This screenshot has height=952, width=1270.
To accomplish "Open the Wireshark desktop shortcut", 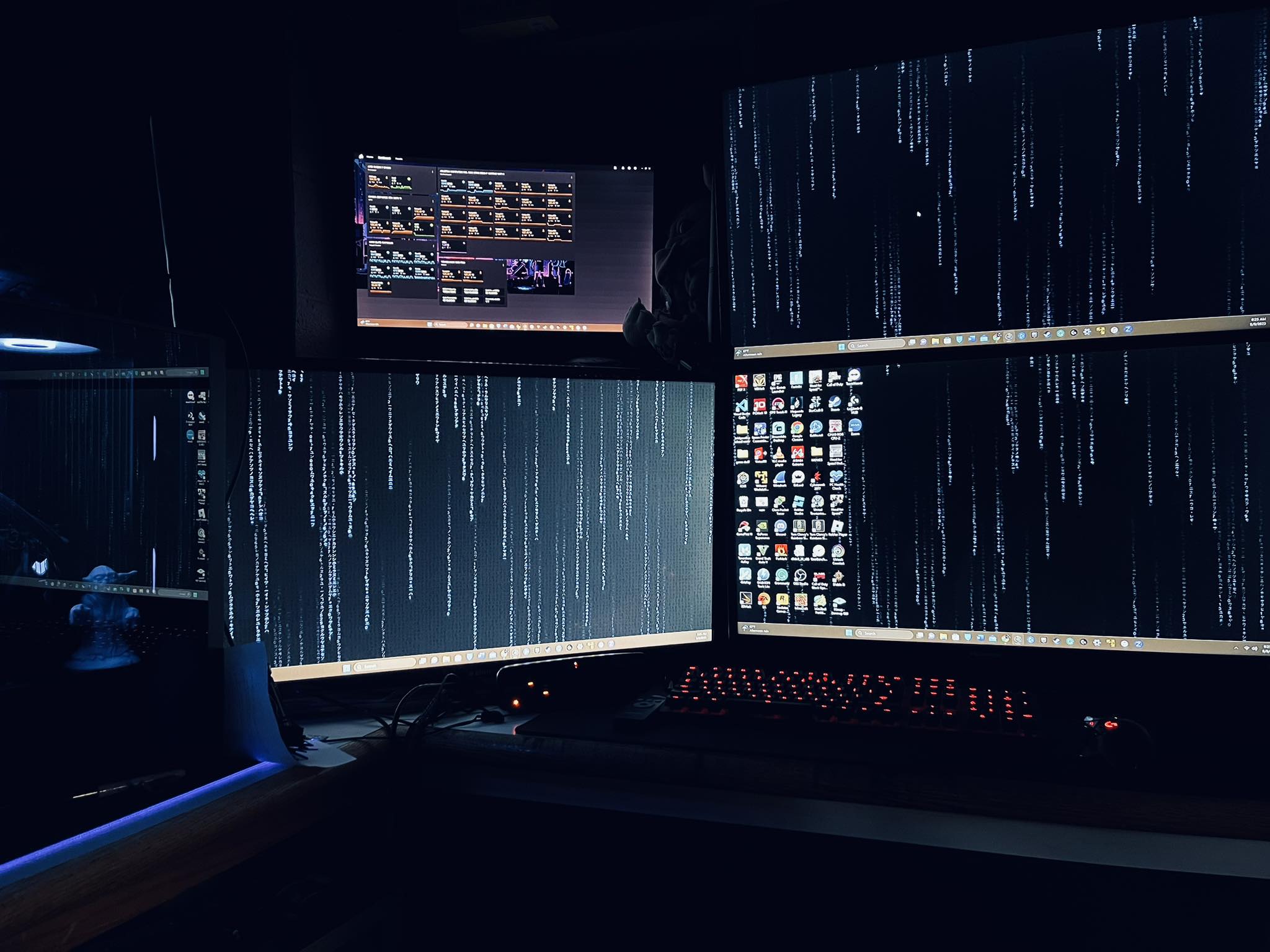I will [x=779, y=477].
